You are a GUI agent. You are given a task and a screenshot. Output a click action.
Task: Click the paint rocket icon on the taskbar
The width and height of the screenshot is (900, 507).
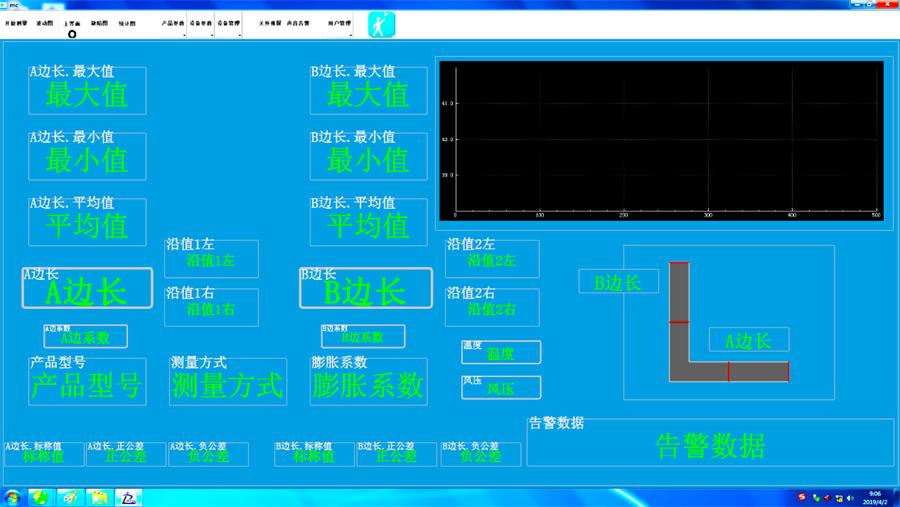pos(70,497)
